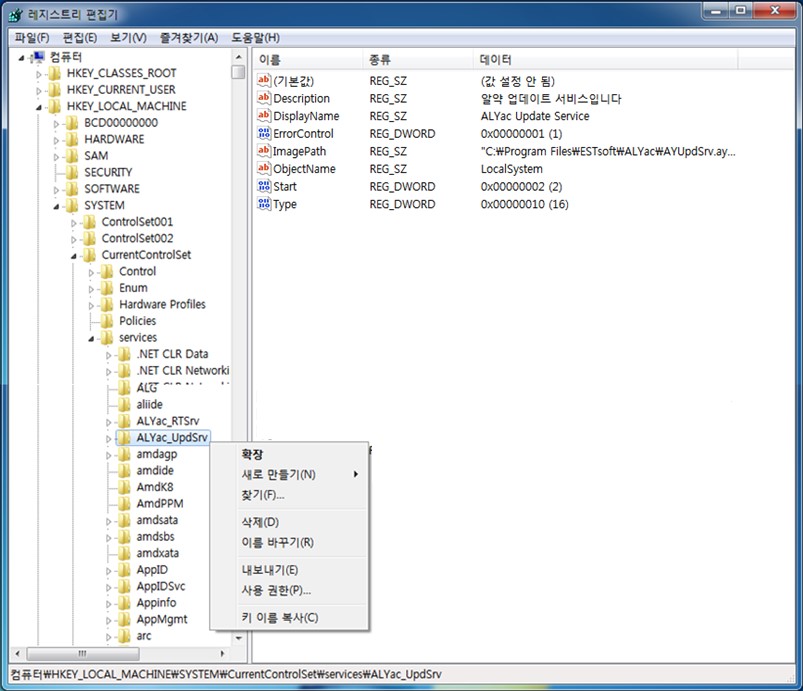Click the Start DWORD value icon

(265, 187)
